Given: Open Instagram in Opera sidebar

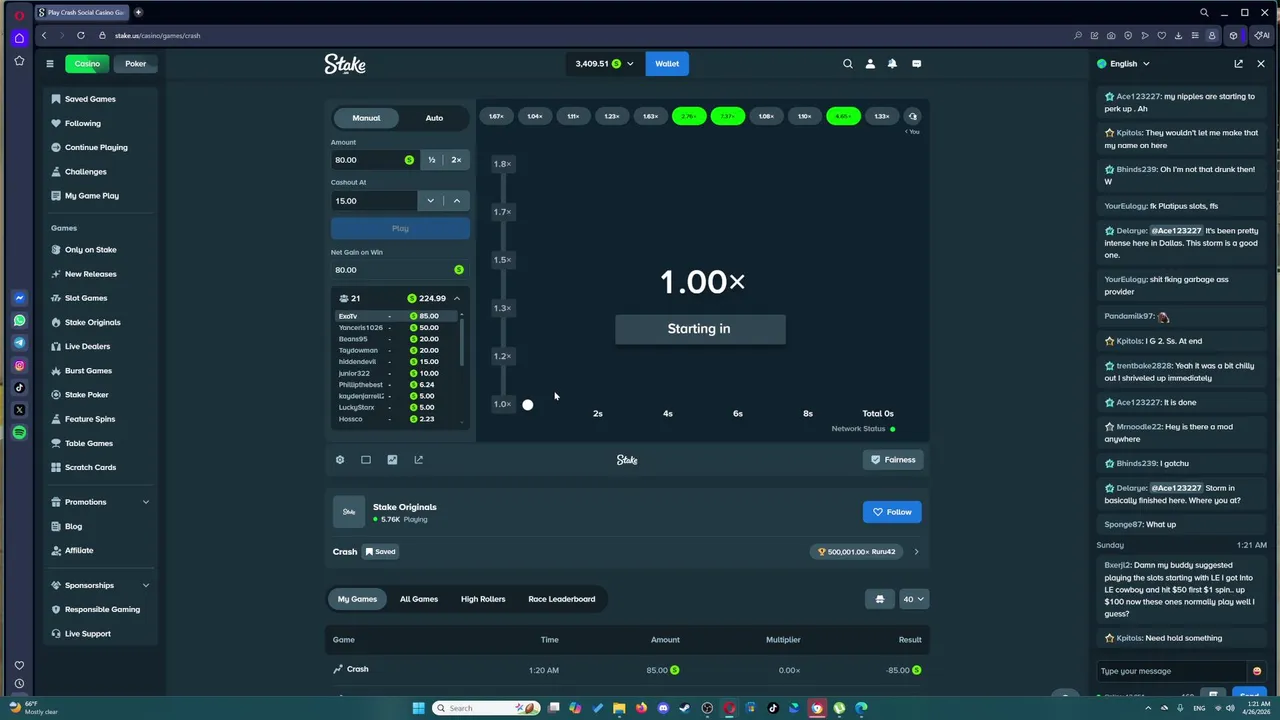Looking at the screenshot, I should [19, 366].
